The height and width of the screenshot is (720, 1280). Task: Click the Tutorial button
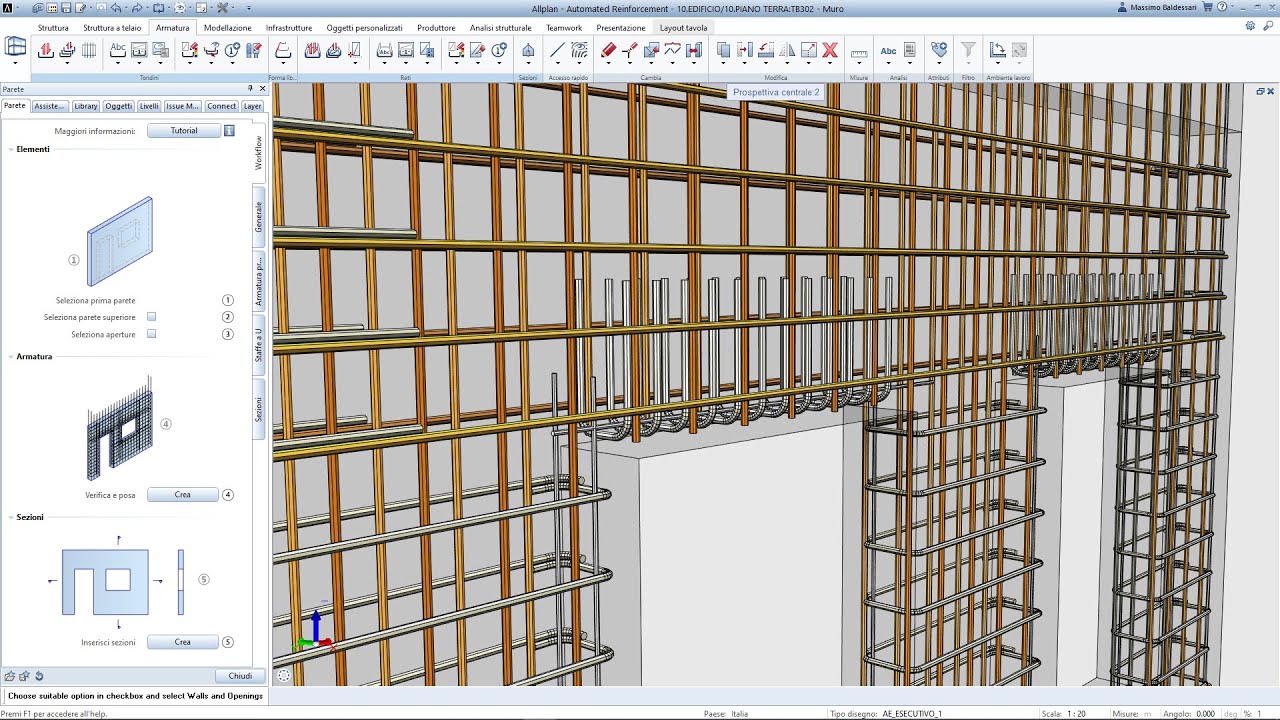pyautogui.click(x=184, y=130)
